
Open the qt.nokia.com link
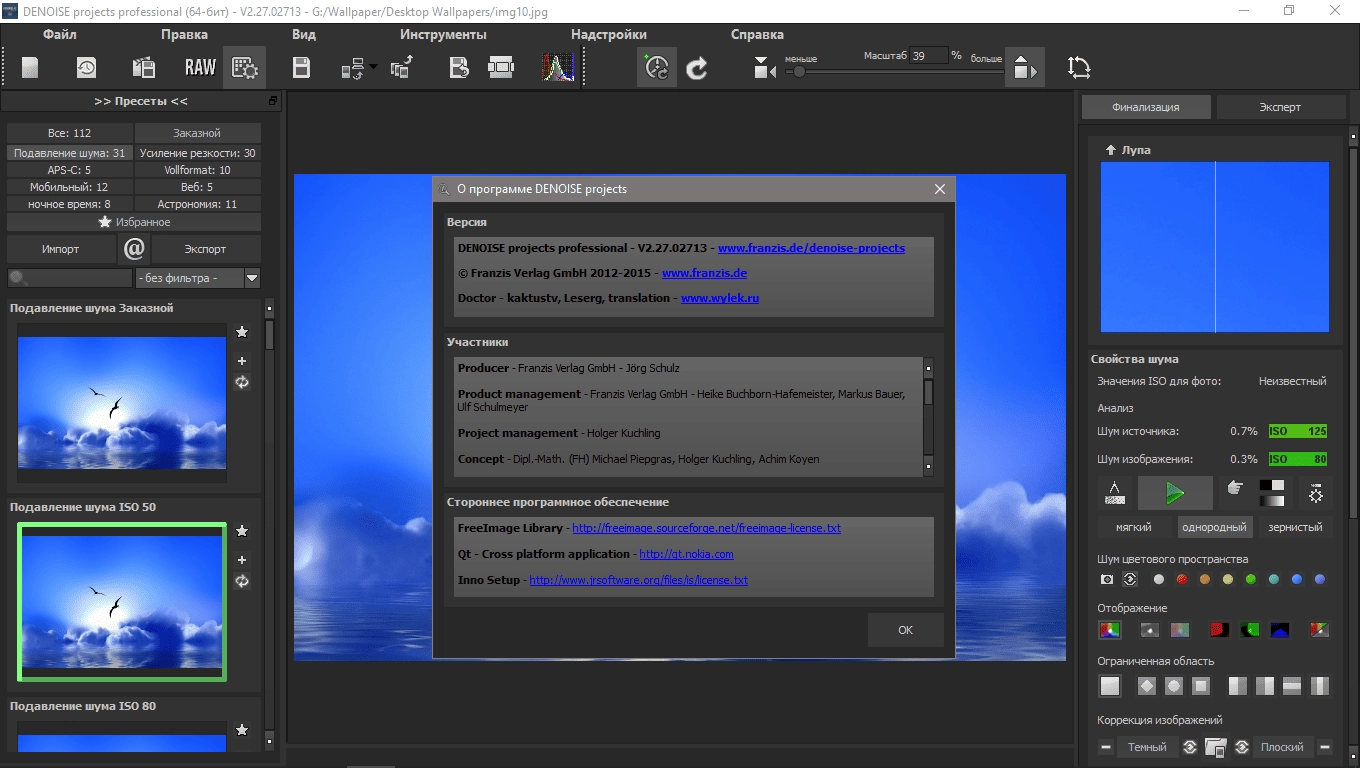click(686, 554)
